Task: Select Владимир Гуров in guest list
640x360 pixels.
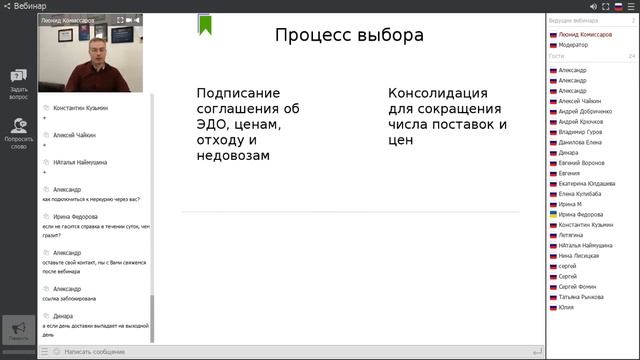Action: 580,132
